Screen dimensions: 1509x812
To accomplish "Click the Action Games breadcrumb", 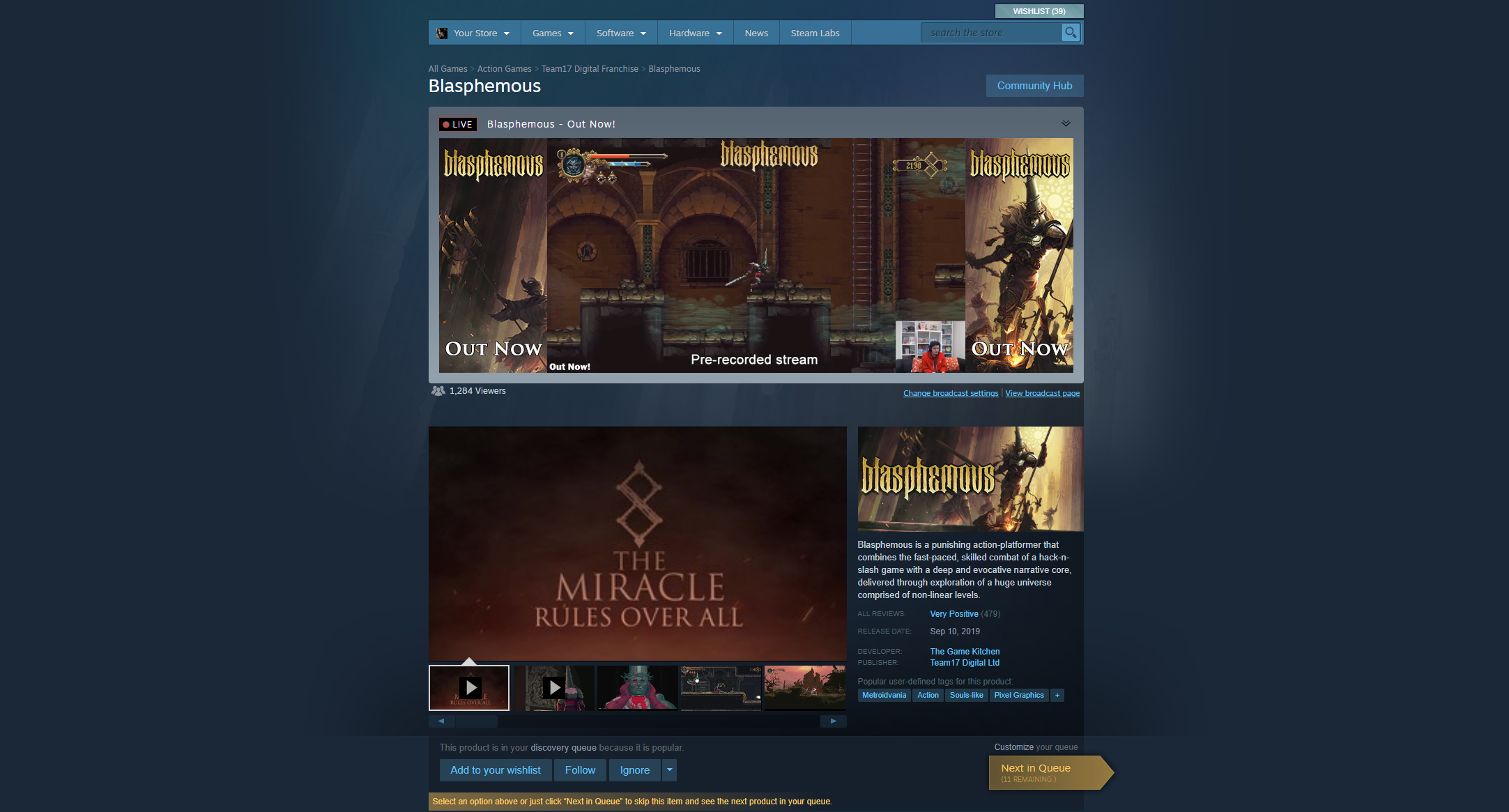I will tap(505, 69).
